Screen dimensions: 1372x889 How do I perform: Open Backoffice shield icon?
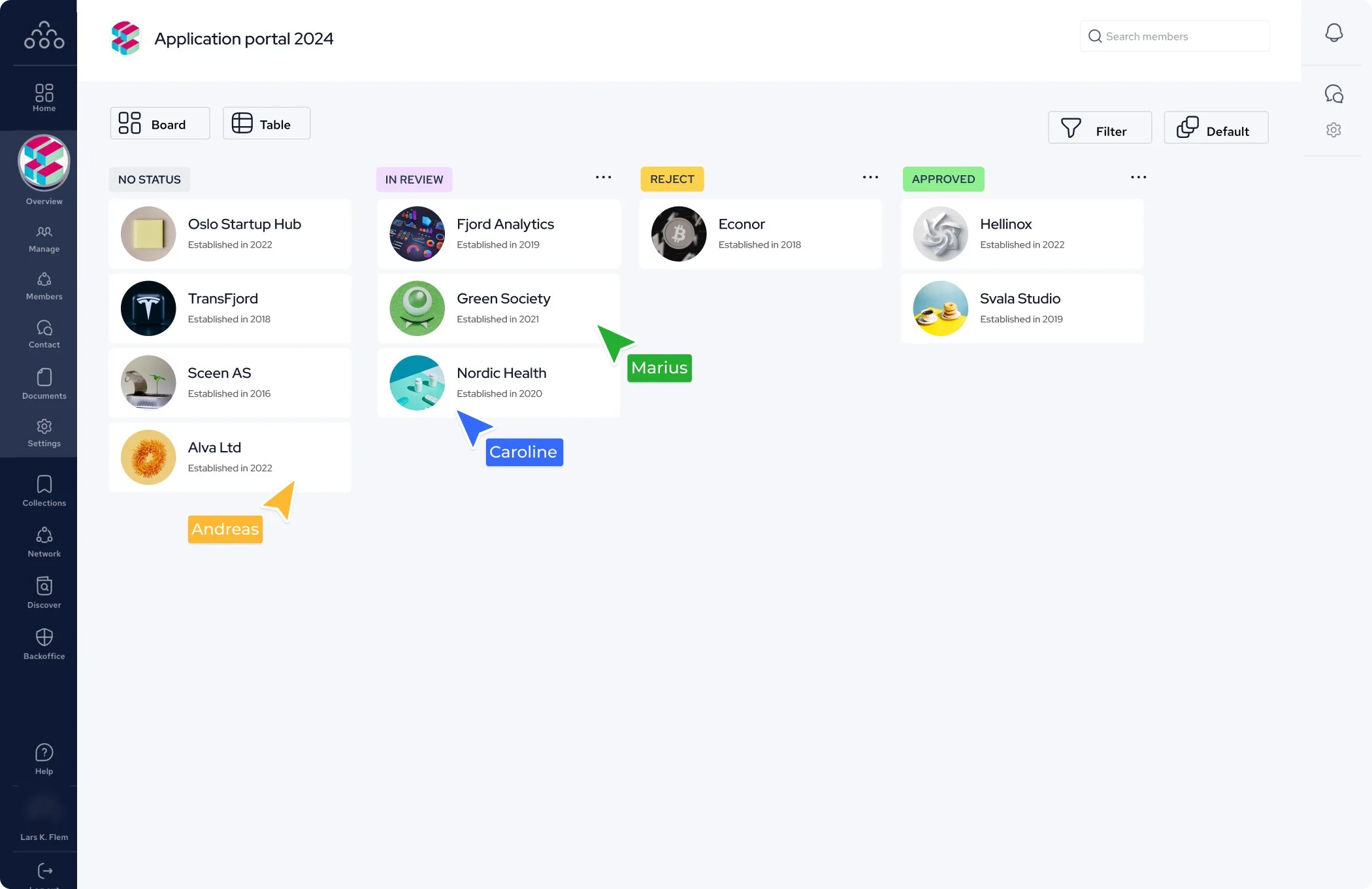(44, 643)
